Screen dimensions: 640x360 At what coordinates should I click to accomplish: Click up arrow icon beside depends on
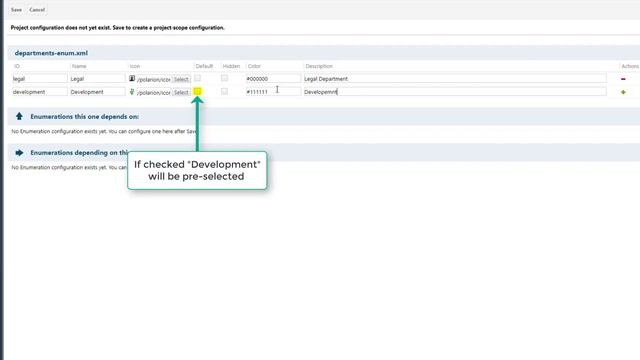[19, 116]
